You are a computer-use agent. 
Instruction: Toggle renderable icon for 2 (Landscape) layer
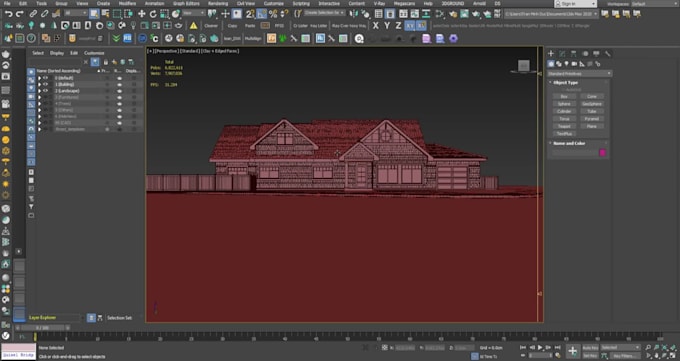pyautogui.click(x=119, y=91)
